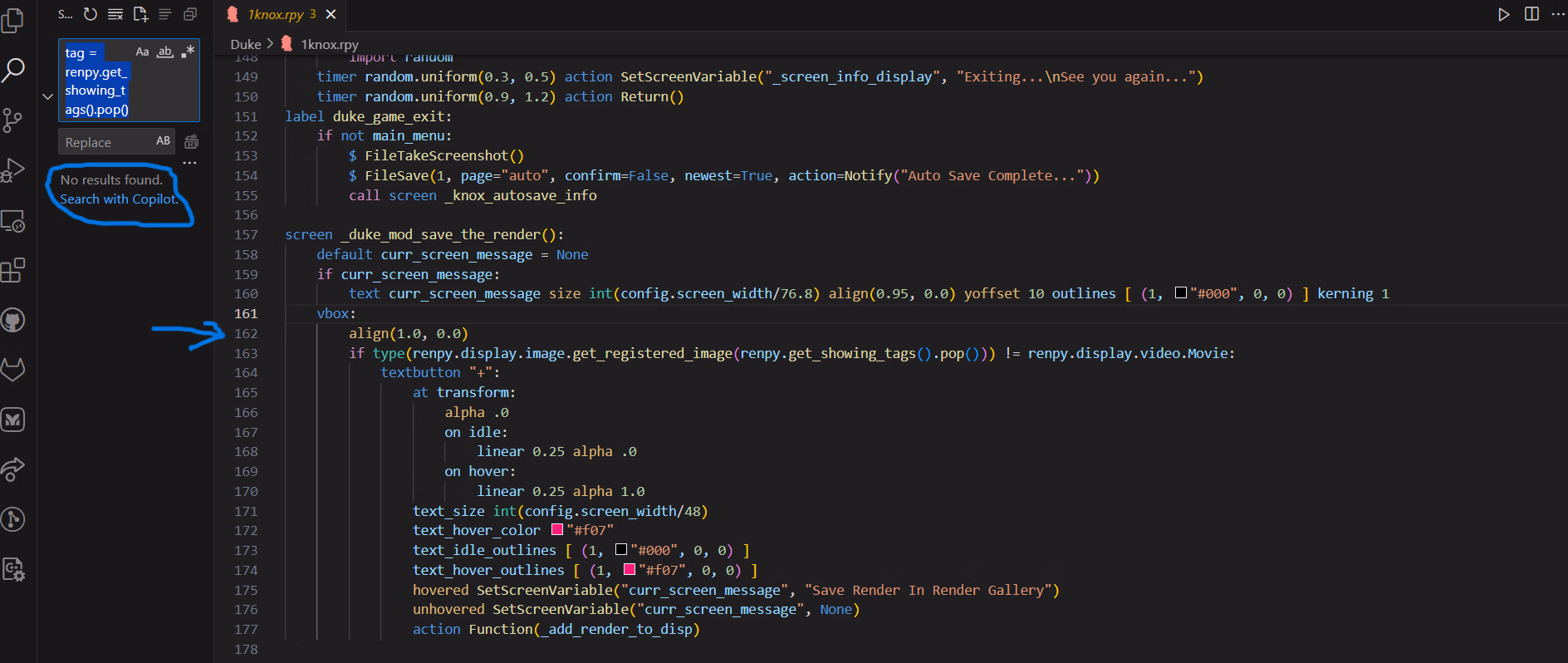This screenshot has width=1568, height=663.
Task: Click 'Return()' action on line 150
Action: click(x=652, y=96)
